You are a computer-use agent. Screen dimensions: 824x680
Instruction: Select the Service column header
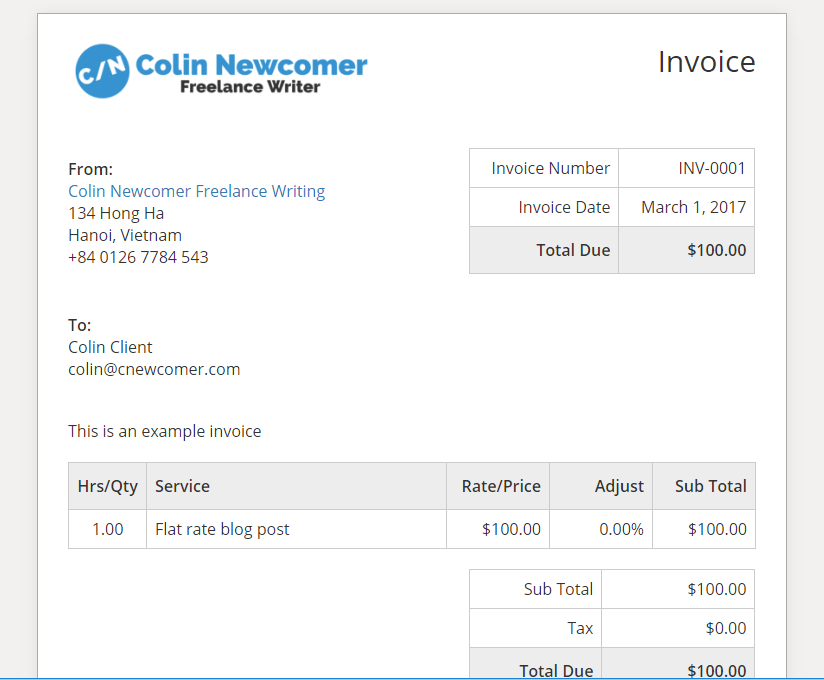tap(182, 486)
